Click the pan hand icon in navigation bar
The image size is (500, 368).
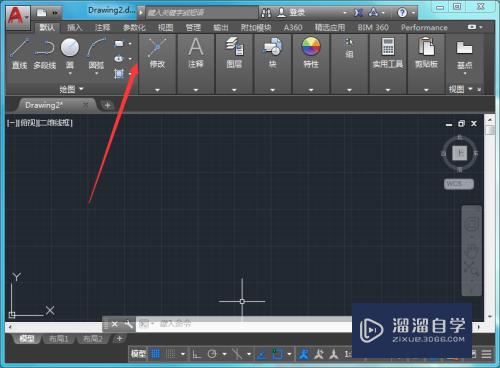coord(471,251)
